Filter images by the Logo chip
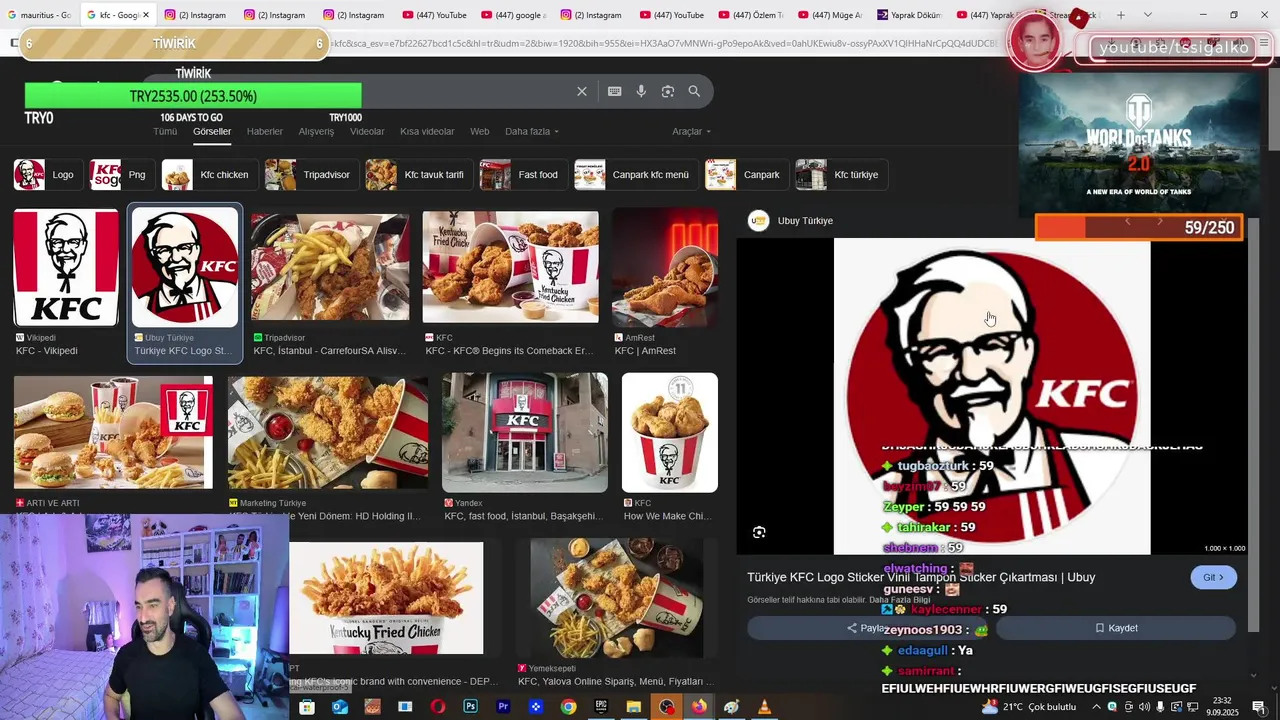The image size is (1280, 720). coord(46,174)
